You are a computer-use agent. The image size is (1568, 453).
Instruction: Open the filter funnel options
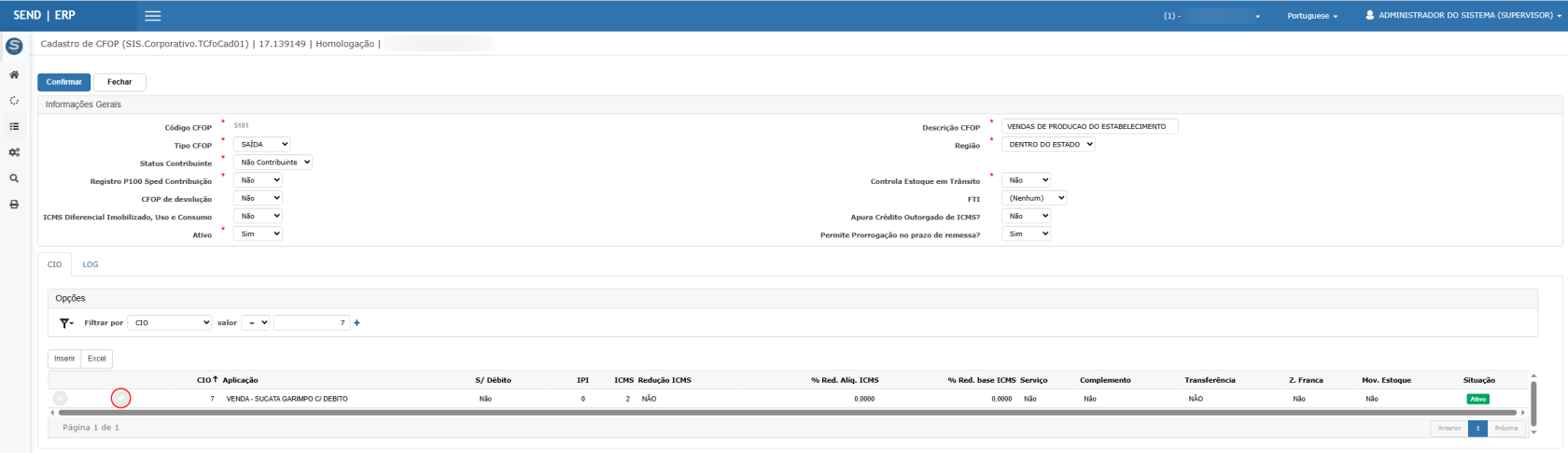pos(66,323)
